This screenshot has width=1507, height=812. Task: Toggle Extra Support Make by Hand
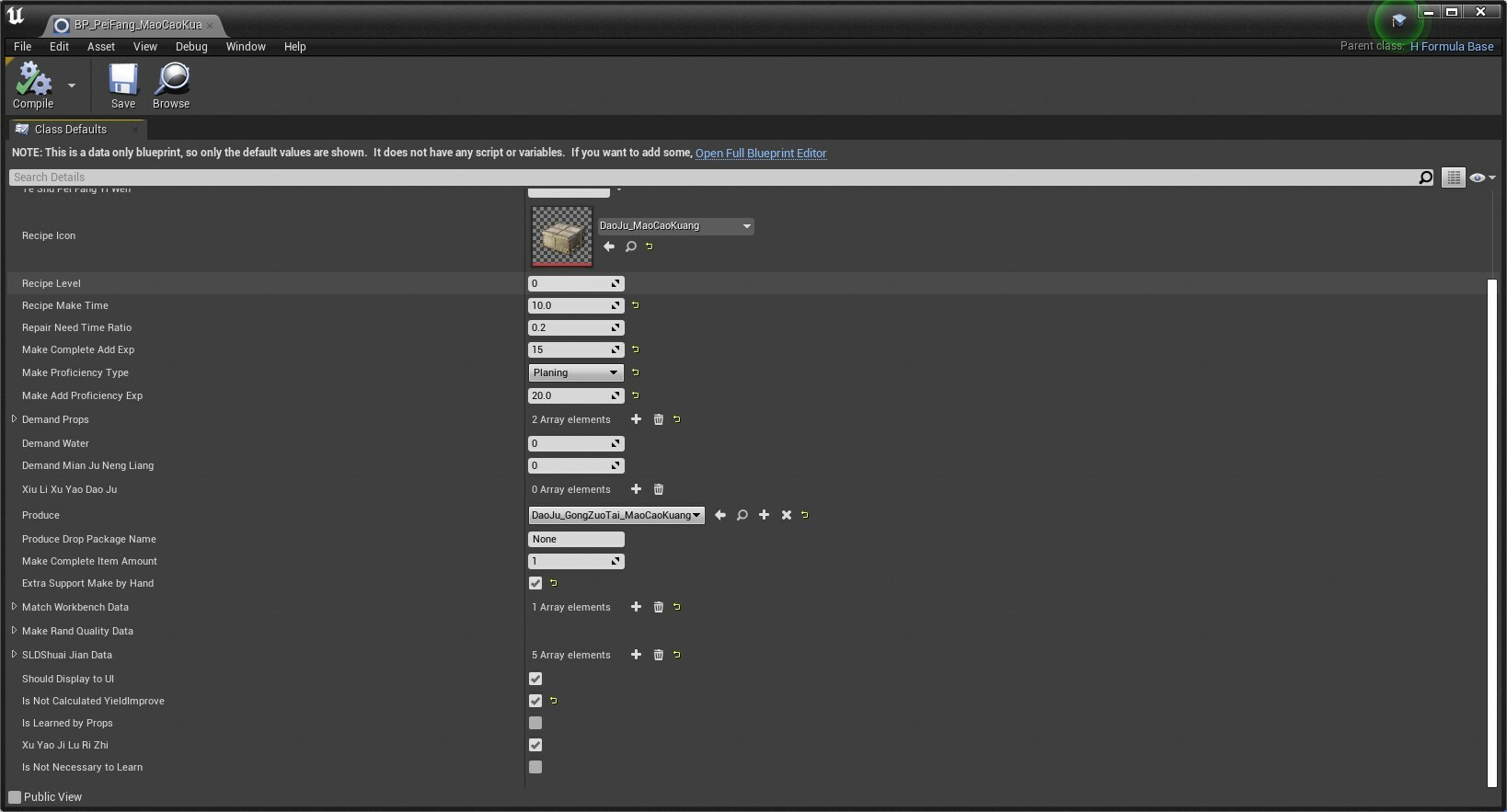coord(535,583)
